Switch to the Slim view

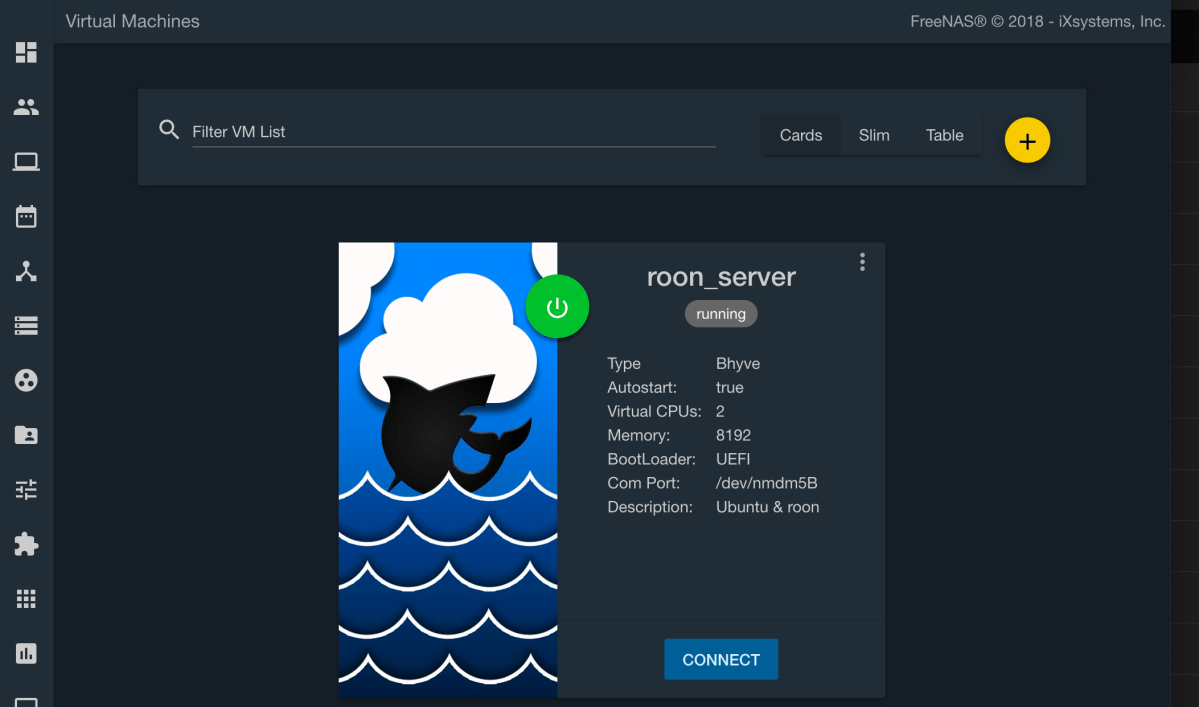[x=873, y=135]
